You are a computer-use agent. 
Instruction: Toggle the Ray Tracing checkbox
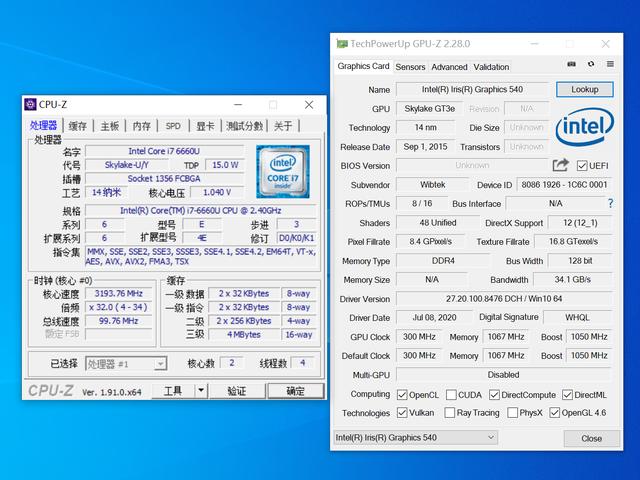449,413
